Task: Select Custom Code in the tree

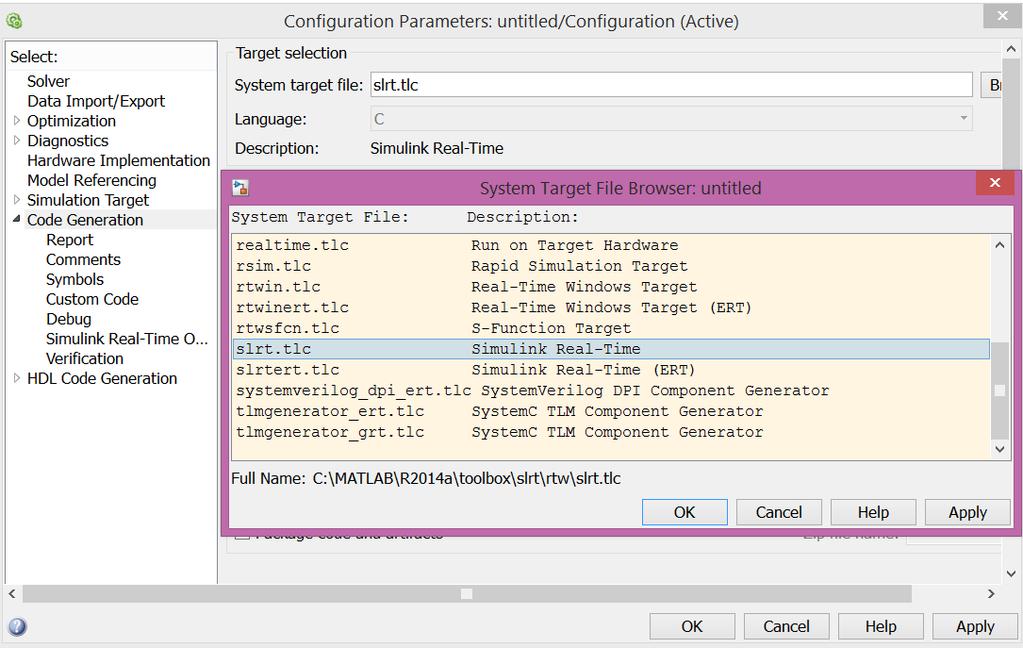Action: click(x=92, y=299)
